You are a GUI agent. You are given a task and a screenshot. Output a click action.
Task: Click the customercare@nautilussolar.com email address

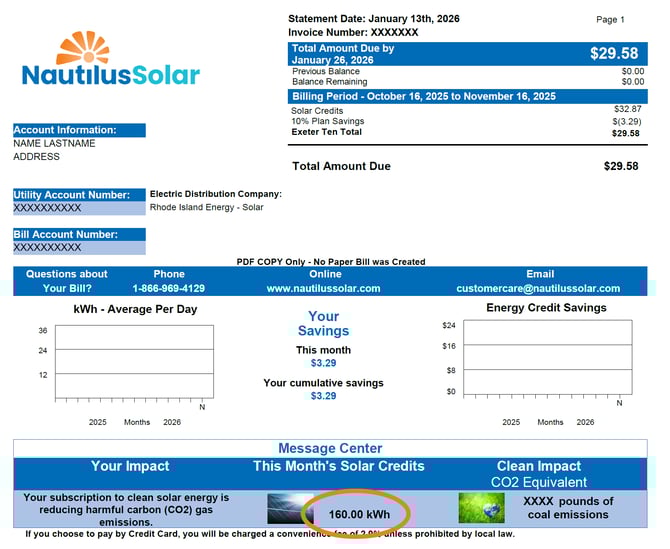coord(538,288)
